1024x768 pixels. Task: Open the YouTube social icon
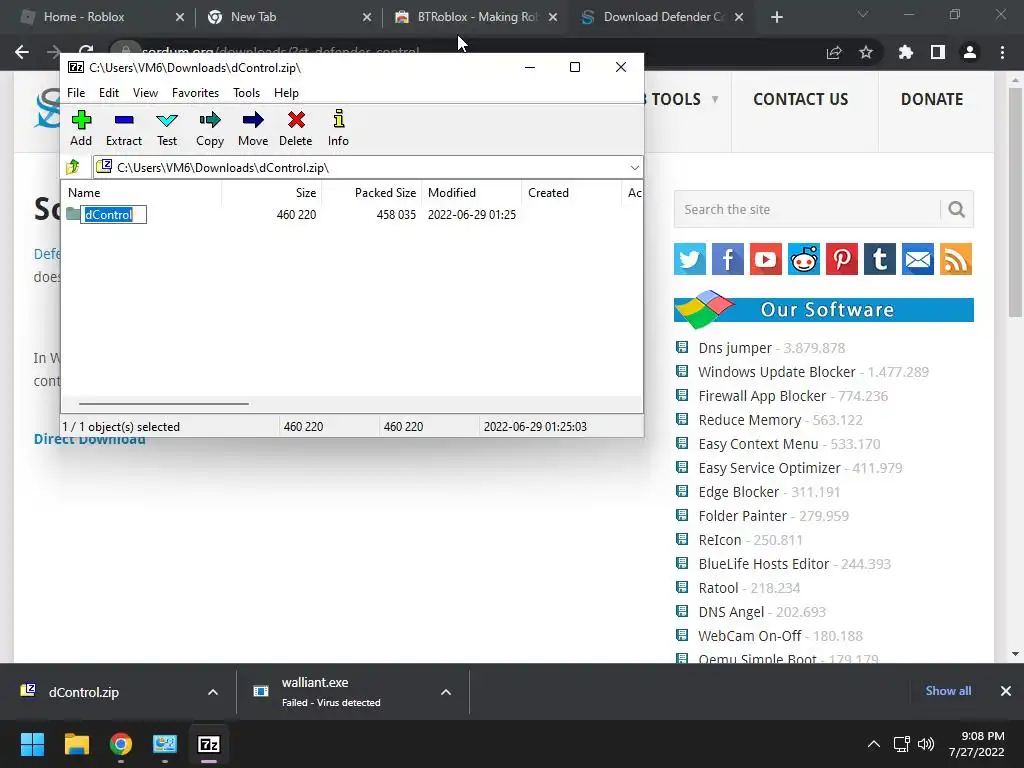(x=765, y=259)
